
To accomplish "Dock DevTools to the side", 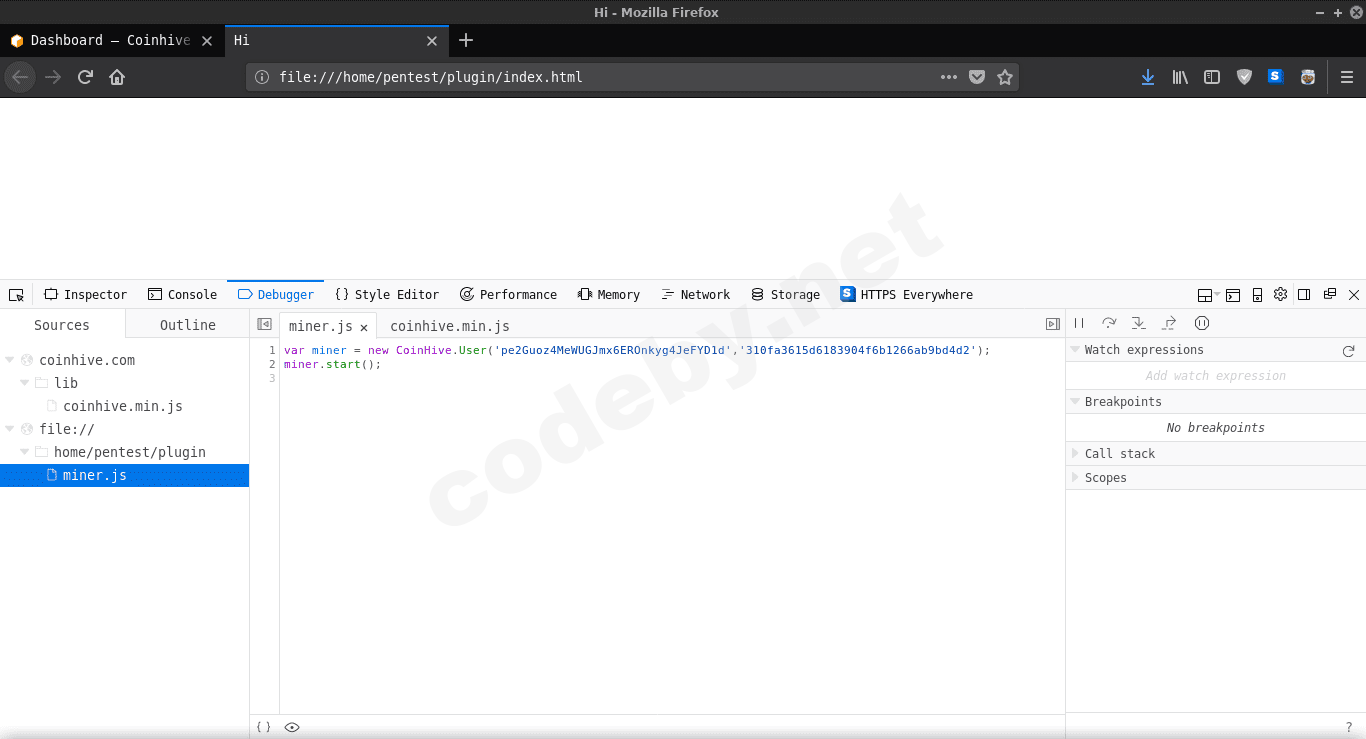I will [x=1304, y=294].
